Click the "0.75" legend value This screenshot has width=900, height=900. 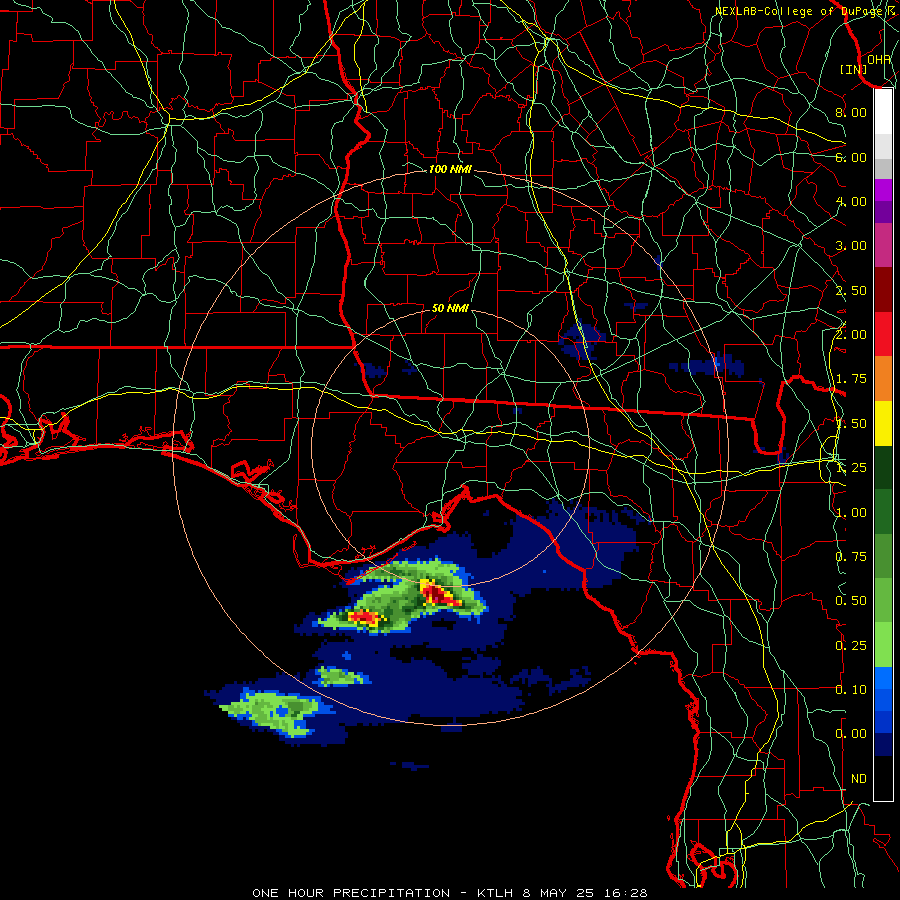(x=851, y=557)
